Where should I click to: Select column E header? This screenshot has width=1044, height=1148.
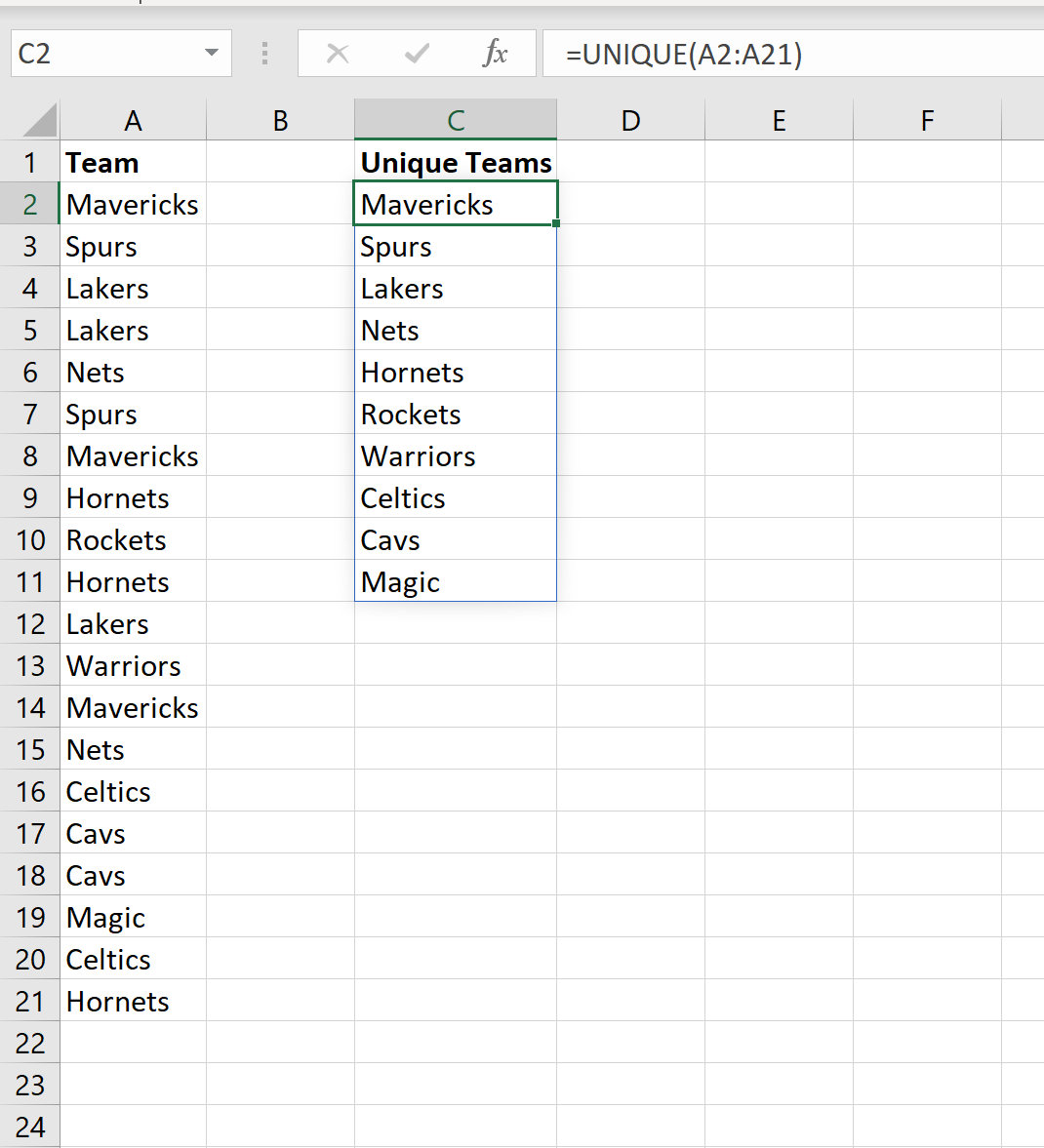click(x=780, y=120)
